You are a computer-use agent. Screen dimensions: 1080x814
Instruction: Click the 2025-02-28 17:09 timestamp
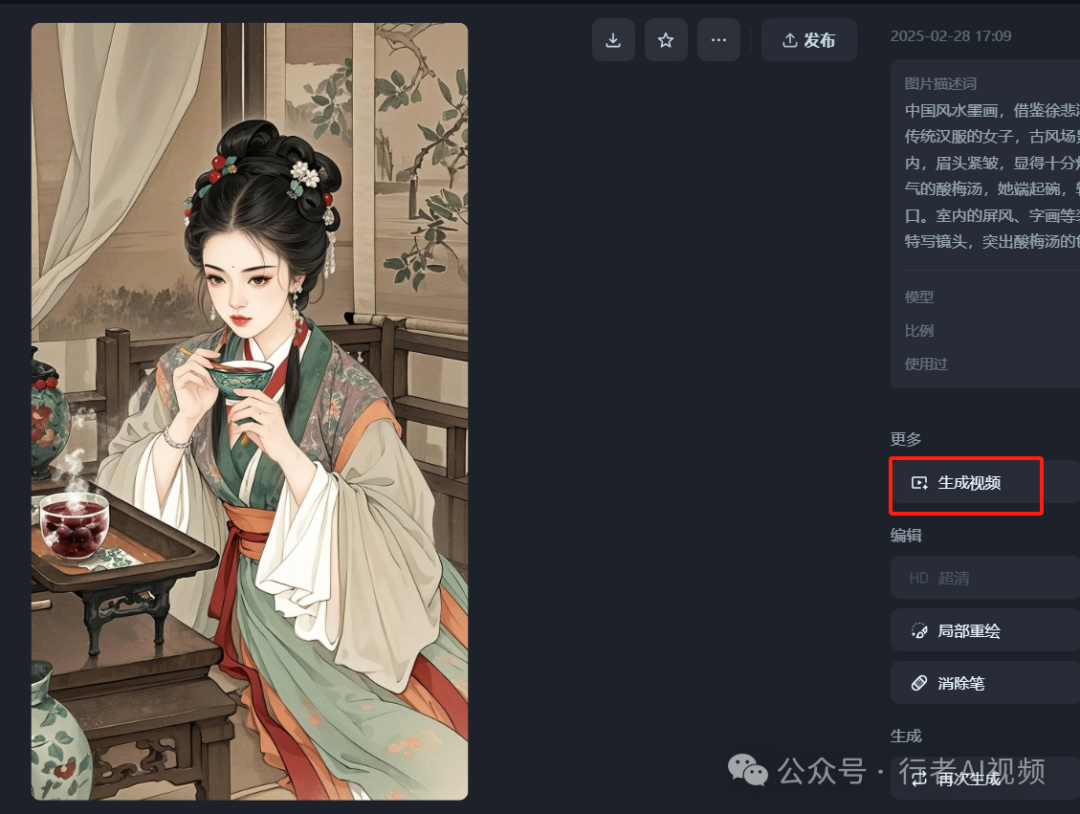(x=951, y=36)
